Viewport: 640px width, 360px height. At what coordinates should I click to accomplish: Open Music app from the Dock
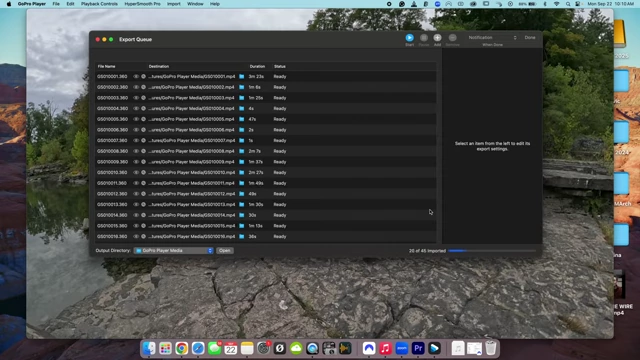(385, 348)
